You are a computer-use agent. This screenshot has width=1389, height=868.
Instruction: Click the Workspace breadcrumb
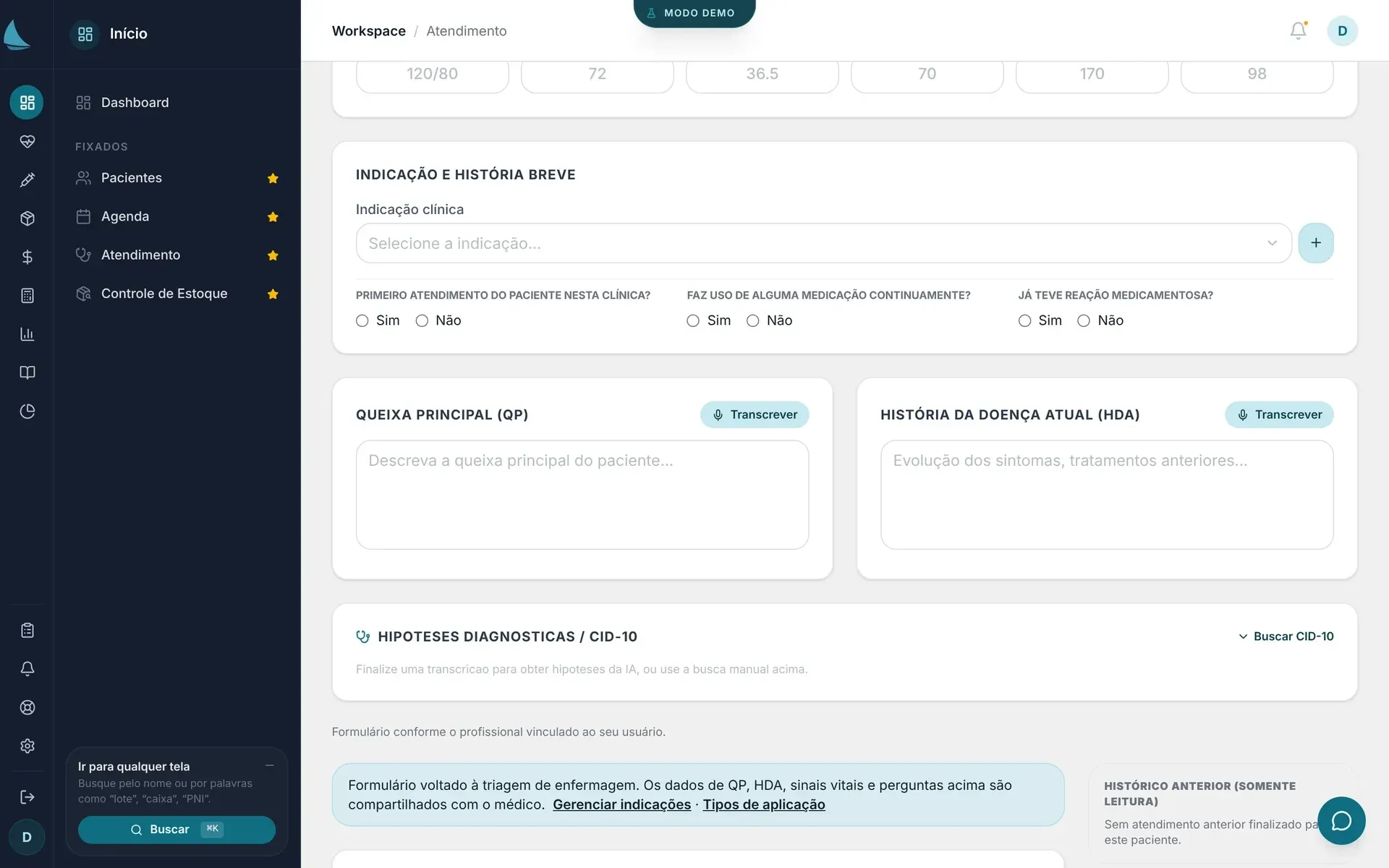click(x=368, y=31)
